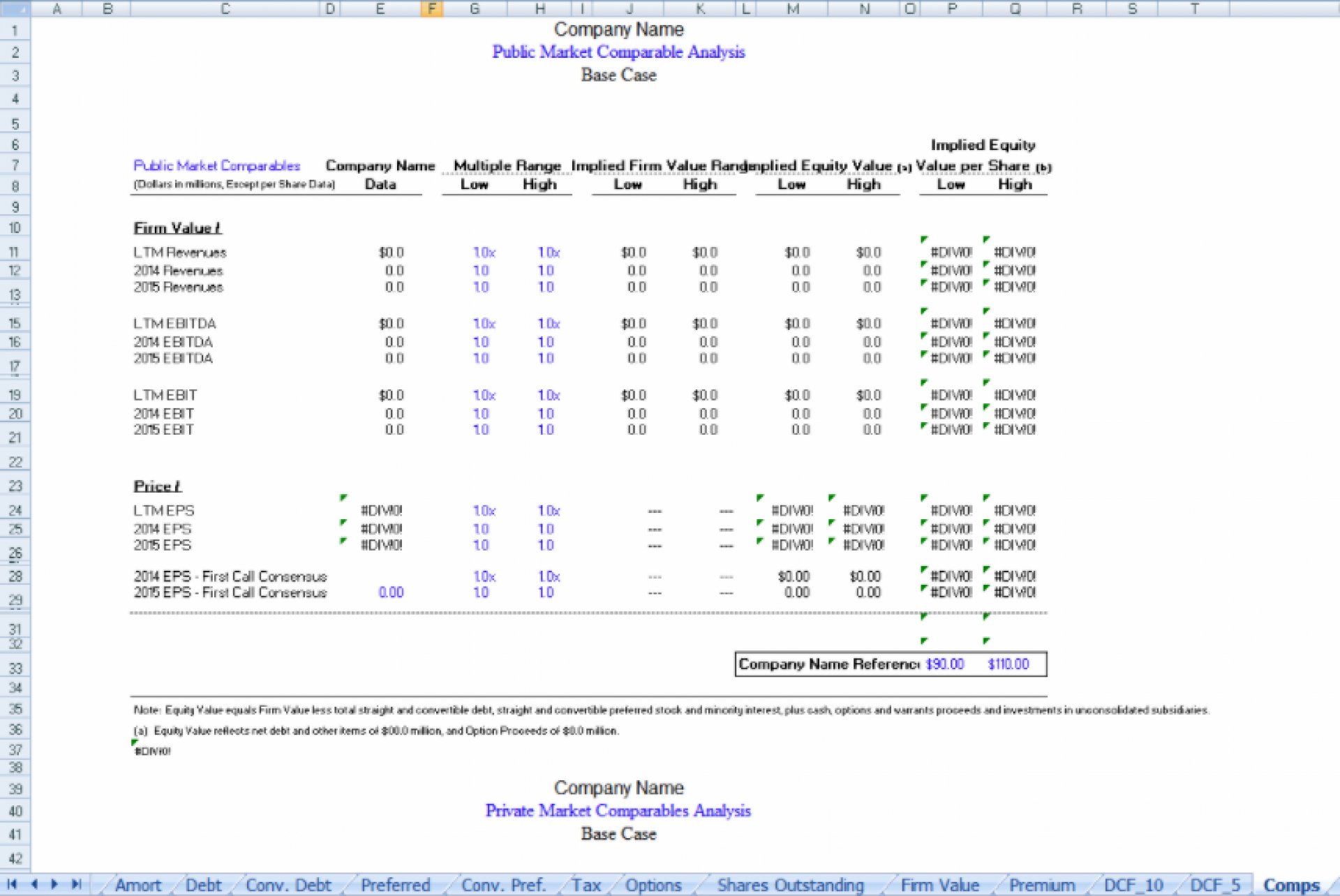This screenshot has width=1340, height=896.
Task: Click the 'Multiple Range' column heading
Action: click(x=507, y=166)
